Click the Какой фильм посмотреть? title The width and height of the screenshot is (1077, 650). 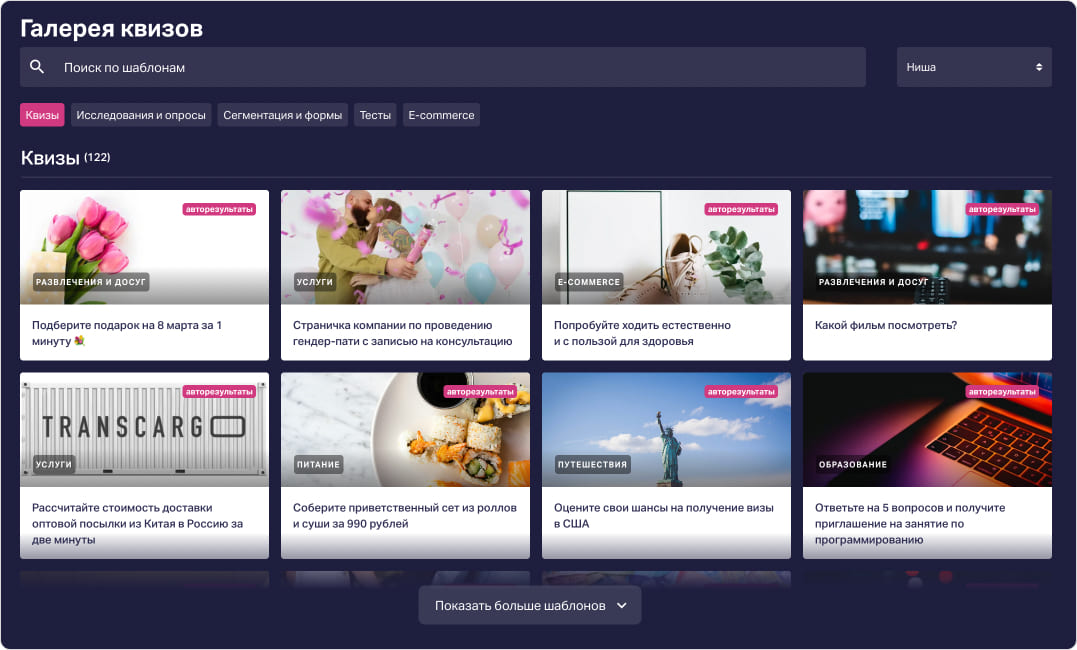[886, 325]
